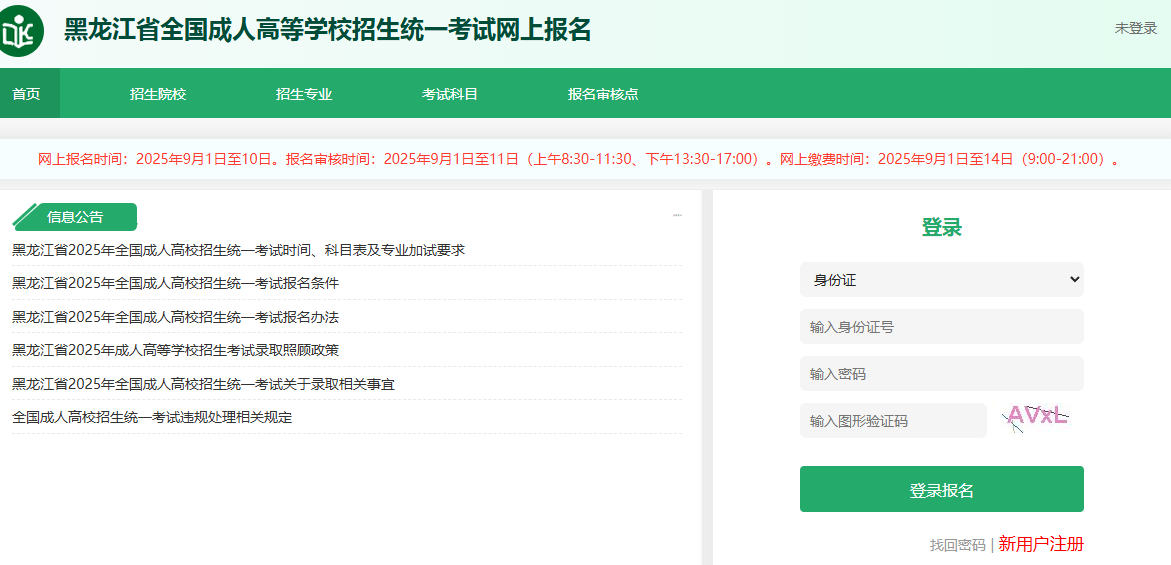Select the 考试科目 navigation item
Image resolution: width=1171 pixels, height=565 pixels.
(450, 94)
